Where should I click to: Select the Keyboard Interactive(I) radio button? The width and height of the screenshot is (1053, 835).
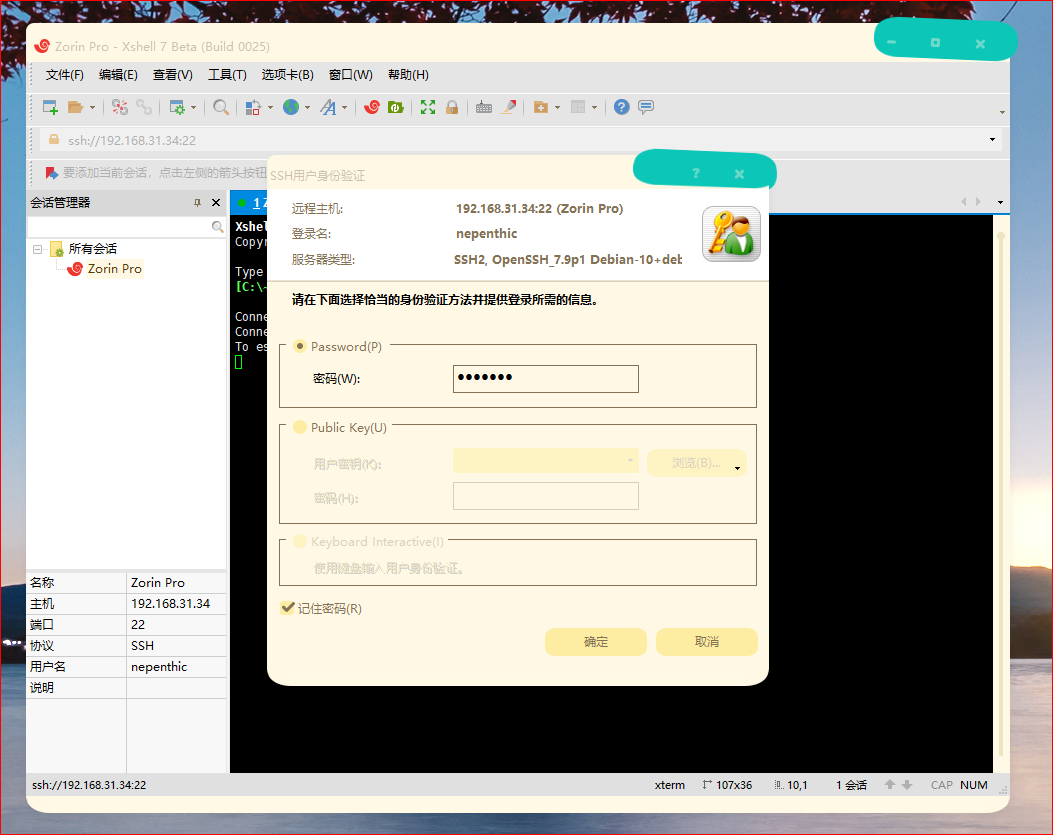[x=300, y=541]
